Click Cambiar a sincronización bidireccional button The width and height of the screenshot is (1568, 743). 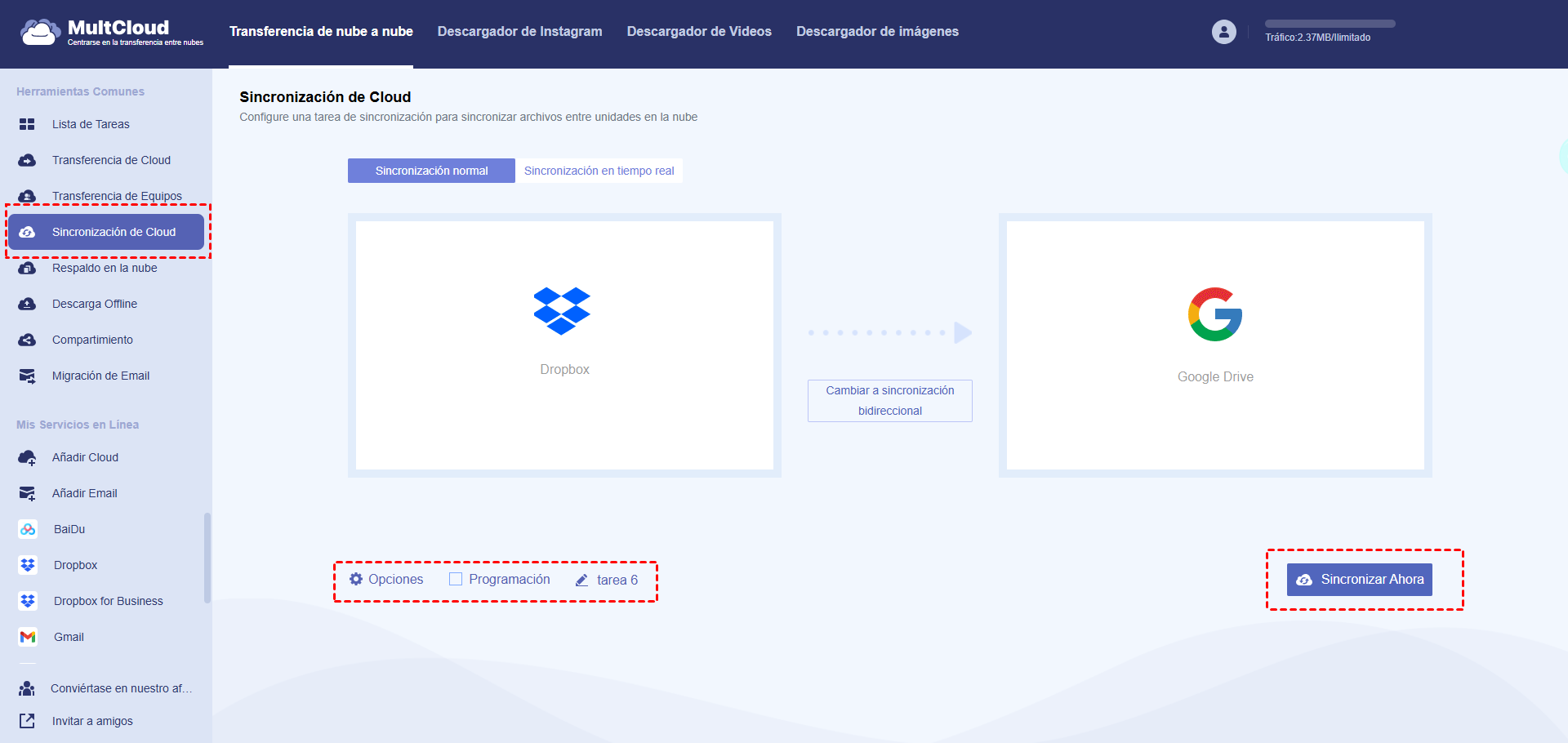pos(890,401)
